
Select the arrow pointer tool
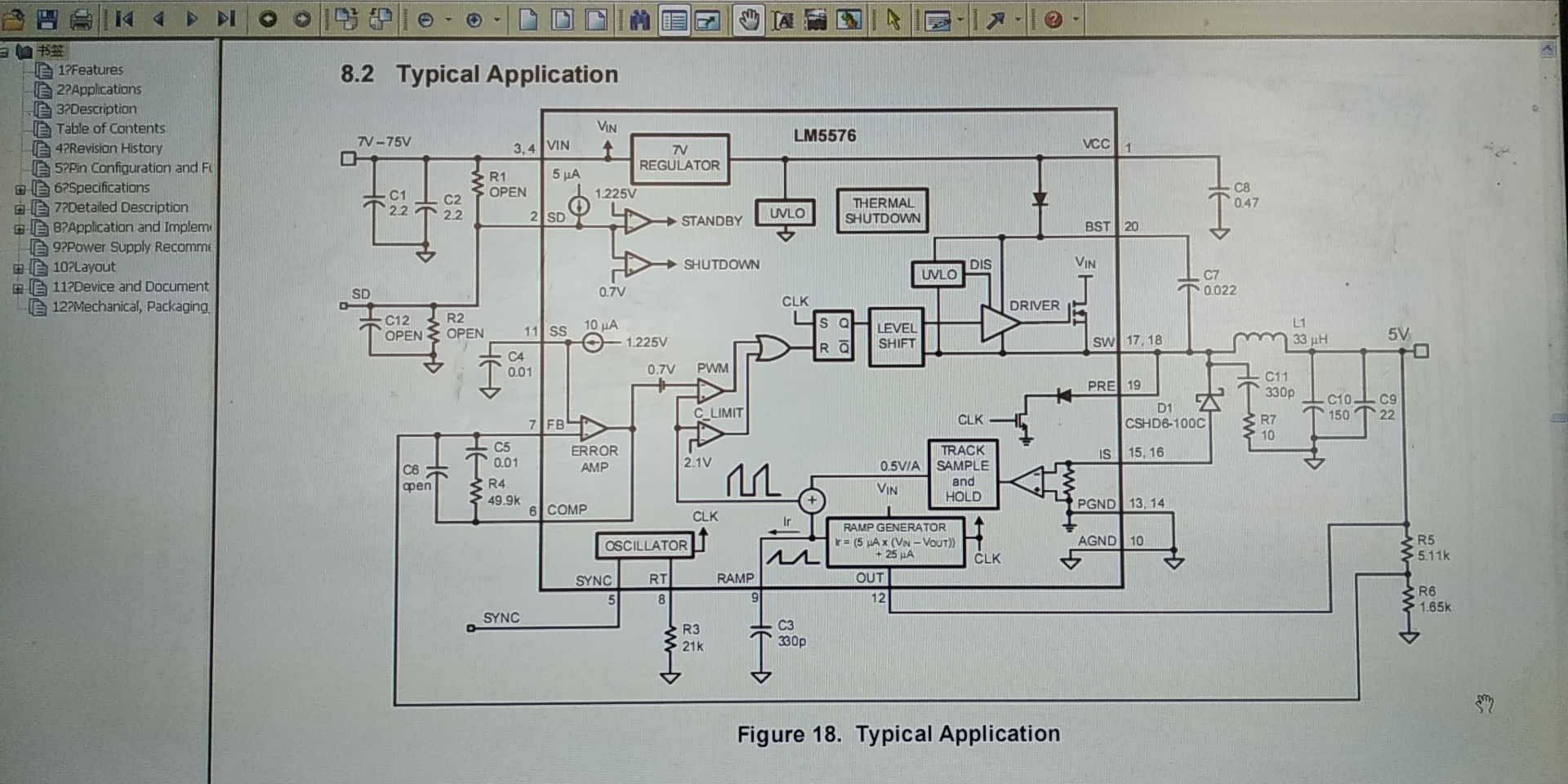[x=893, y=20]
